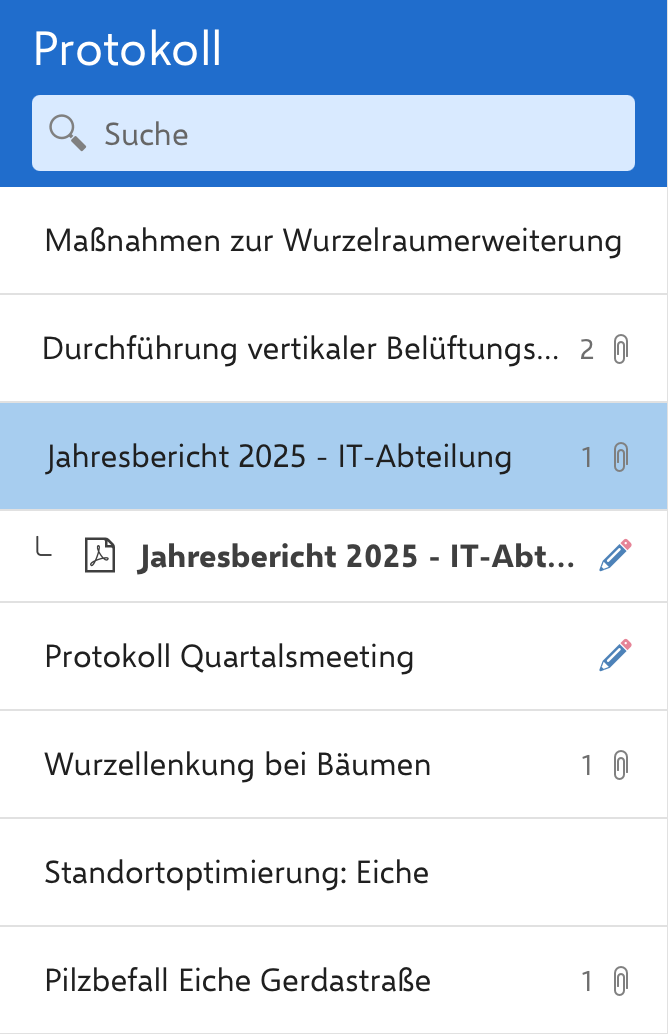Click the Protokoll header title
This screenshot has height=1034, width=668.
pos(128,50)
